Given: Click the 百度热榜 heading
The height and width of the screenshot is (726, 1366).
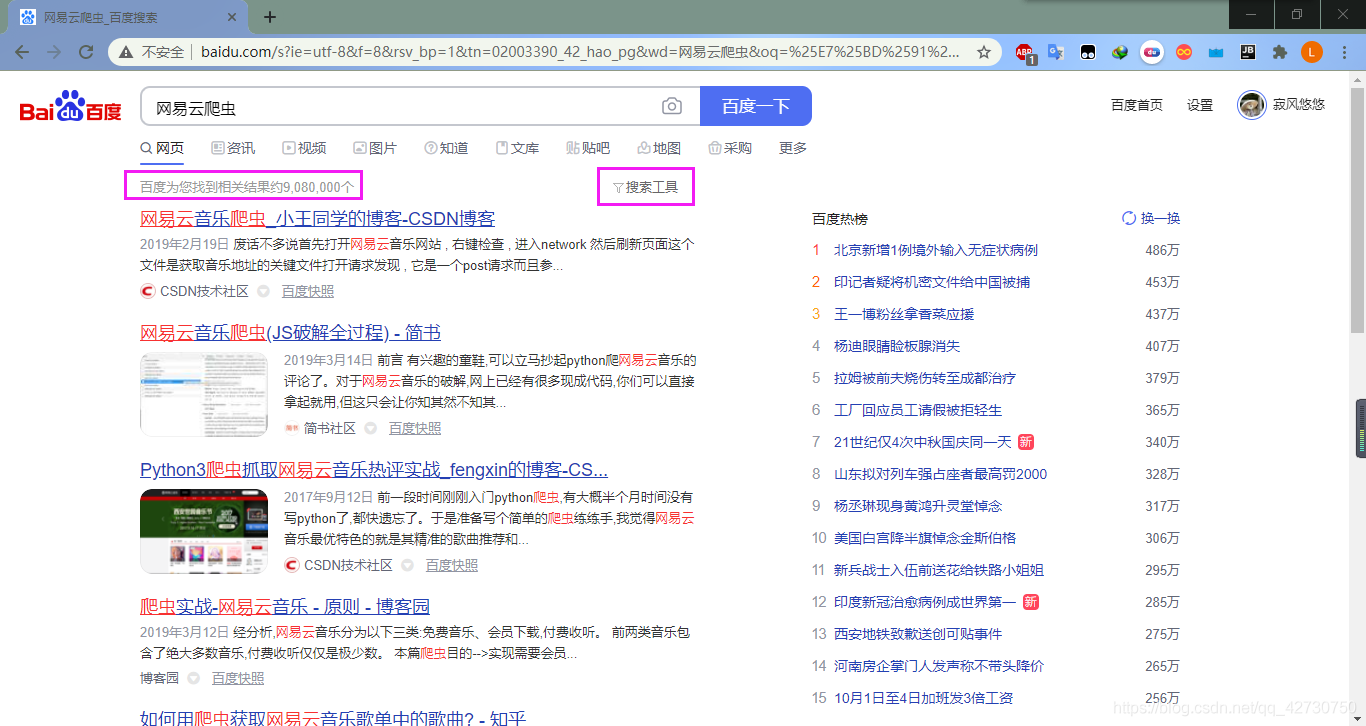Looking at the screenshot, I should (840, 219).
